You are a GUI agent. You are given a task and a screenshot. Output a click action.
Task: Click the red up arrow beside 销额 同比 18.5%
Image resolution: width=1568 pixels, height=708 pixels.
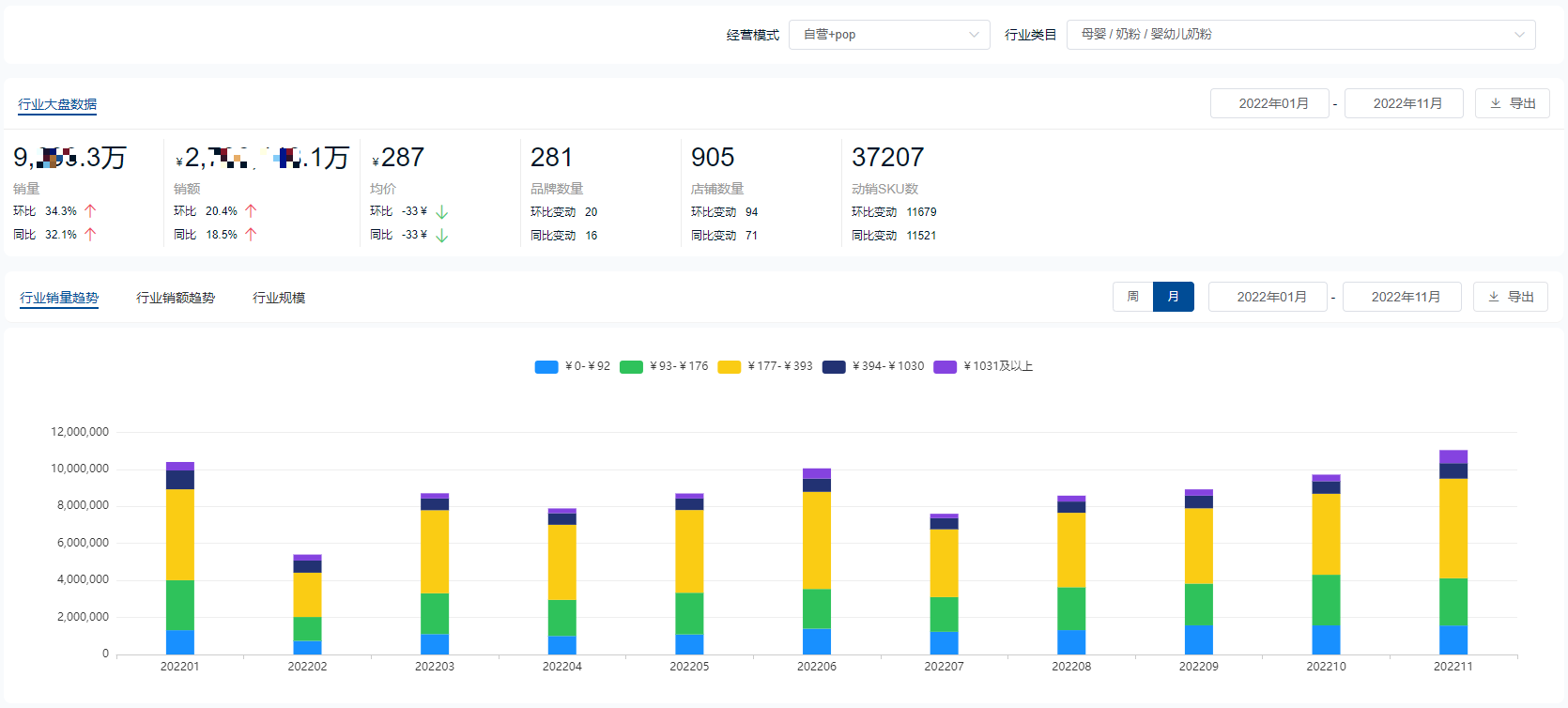pos(251,235)
